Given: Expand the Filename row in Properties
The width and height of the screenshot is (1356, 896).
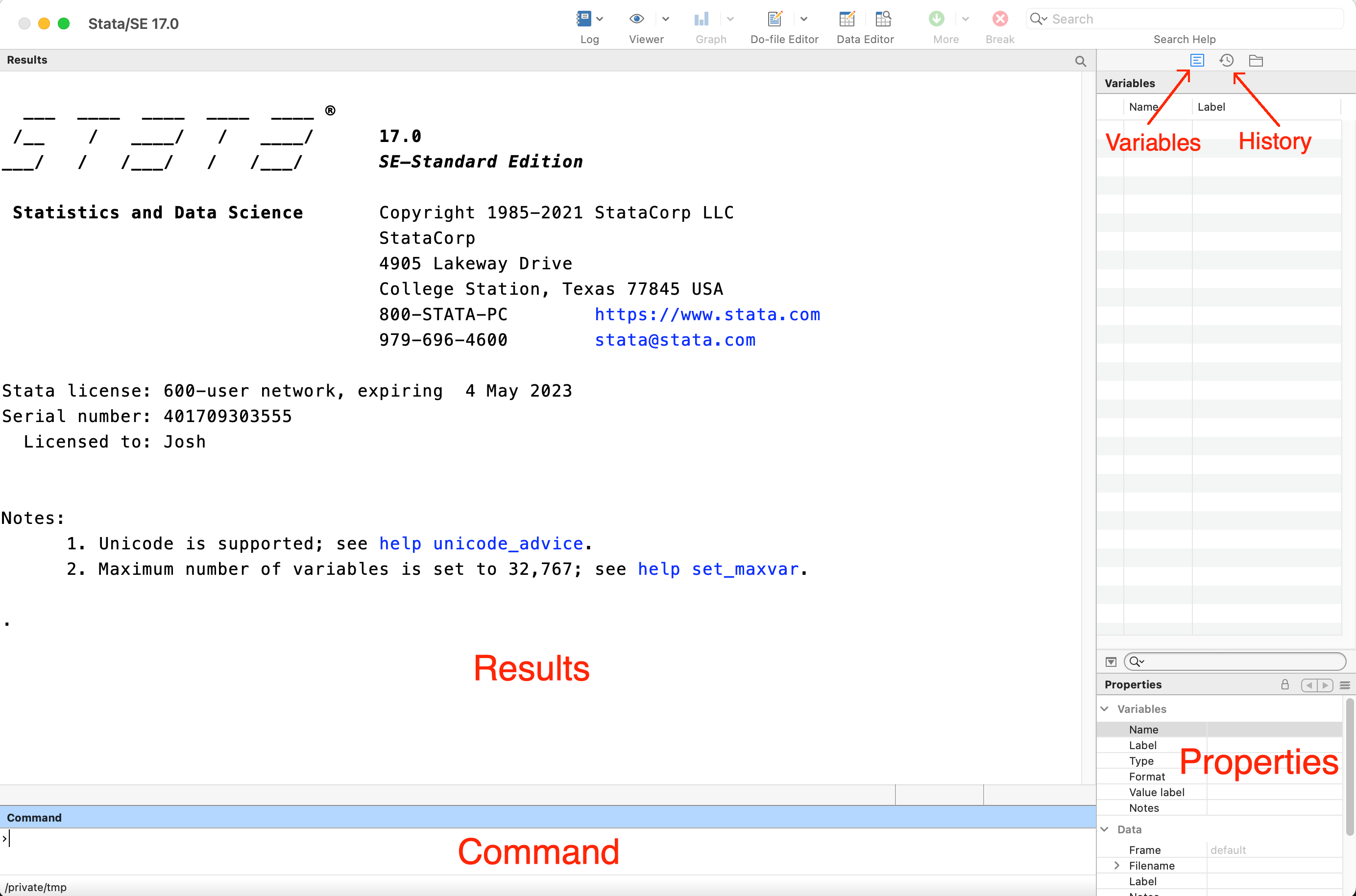Looking at the screenshot, I should [1116, 866].
